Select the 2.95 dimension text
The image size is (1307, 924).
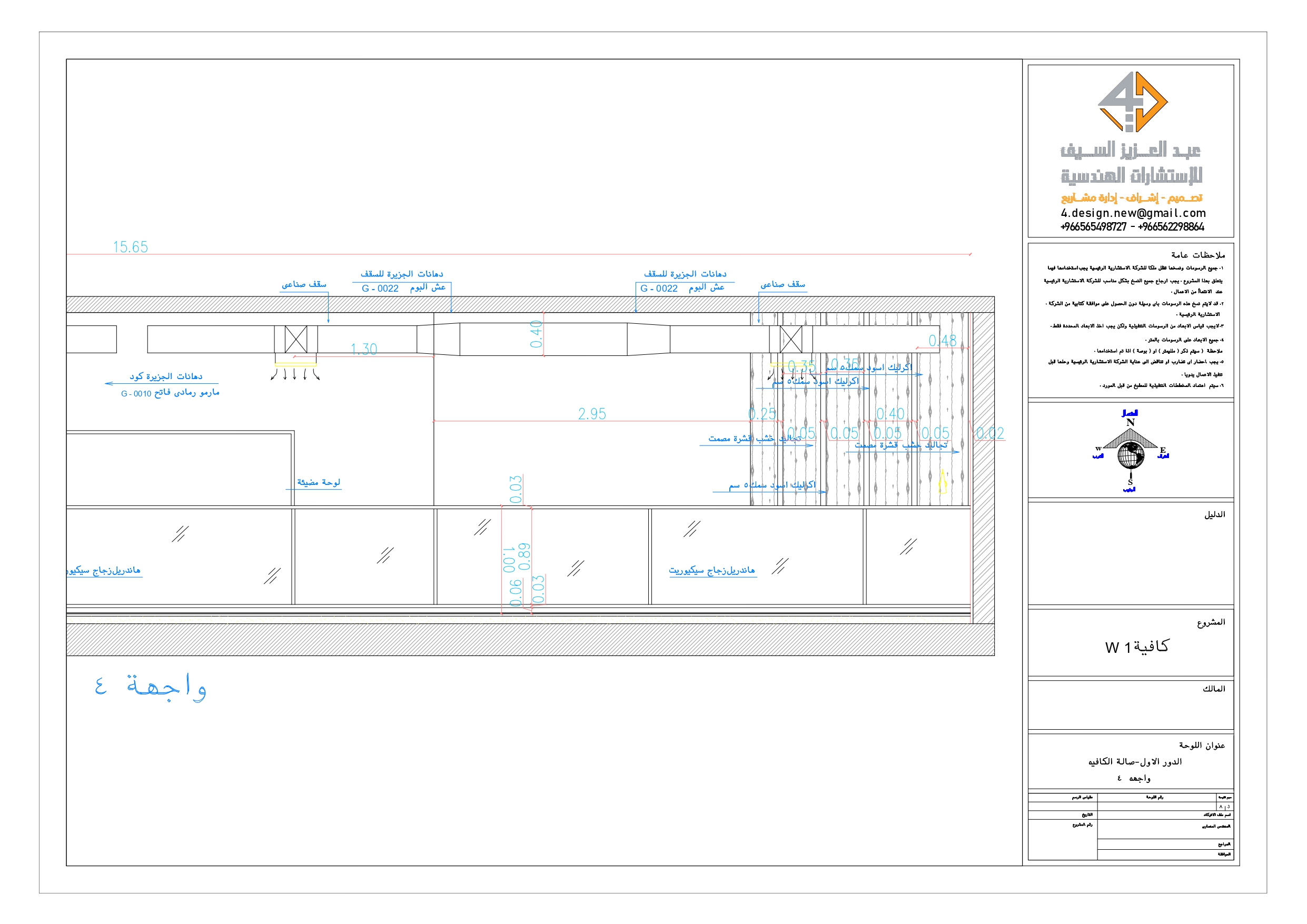click(x=592, y=414)
